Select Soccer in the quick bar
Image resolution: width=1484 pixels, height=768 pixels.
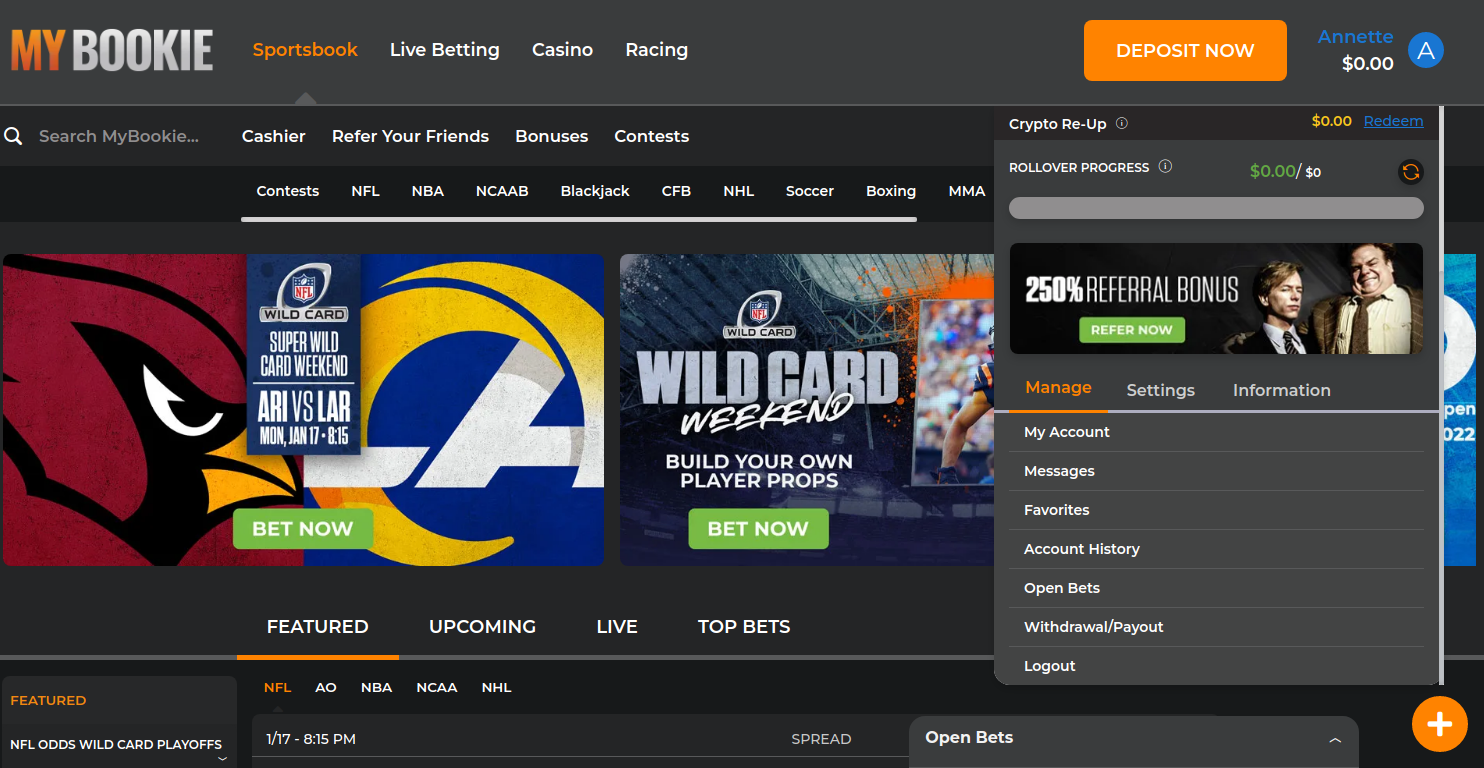tap(810, 191)
